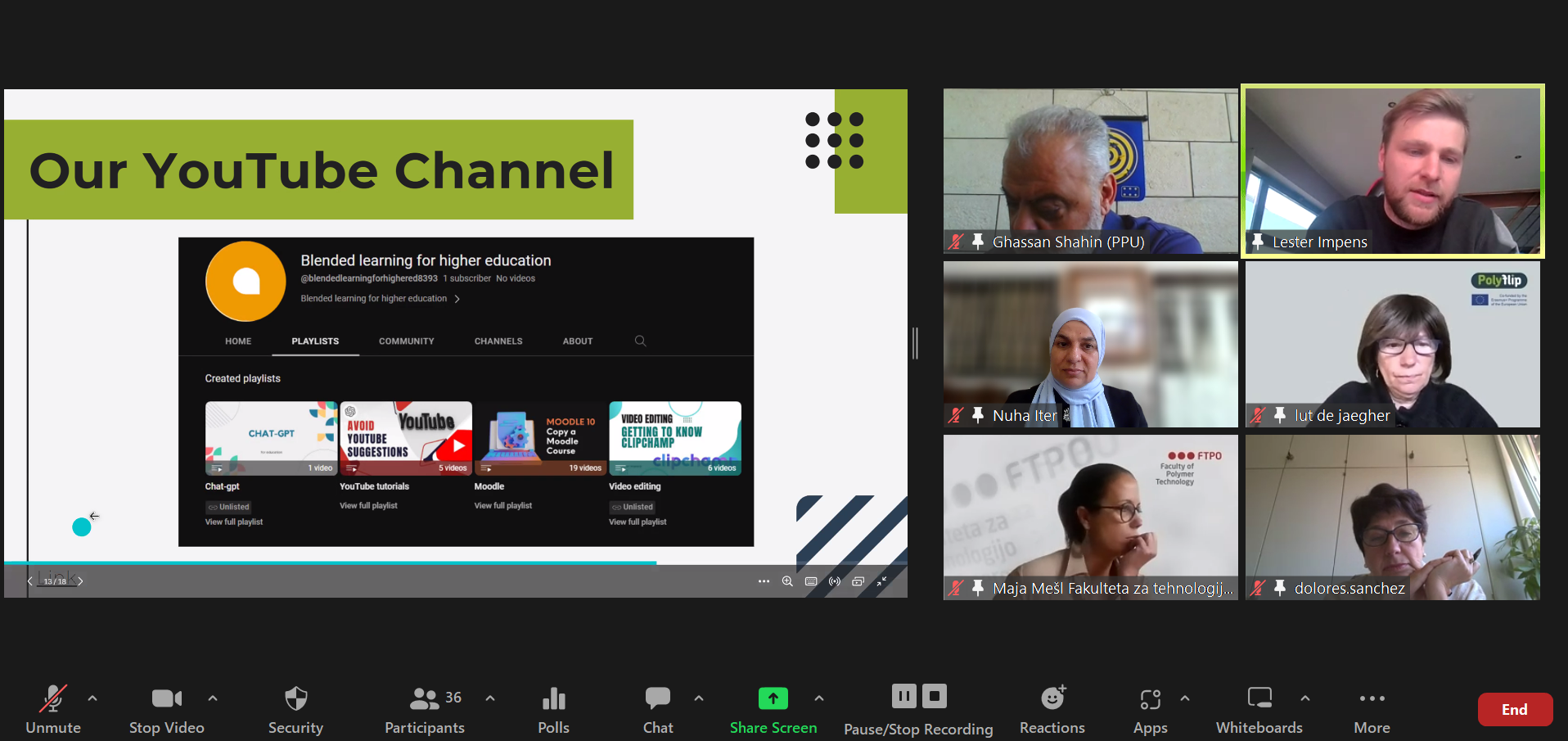The height and width of the screenshot is (741, 1568).
Task: Open the YouTube tutorials playlist thumbnail
Action: pyautogui.click(x=406, y=438)
